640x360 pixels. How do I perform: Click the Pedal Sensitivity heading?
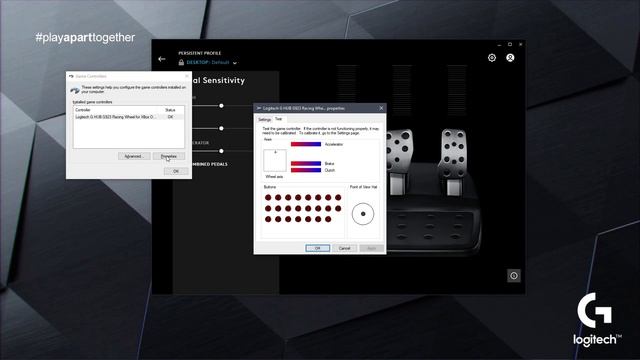(x=218, y=80)
